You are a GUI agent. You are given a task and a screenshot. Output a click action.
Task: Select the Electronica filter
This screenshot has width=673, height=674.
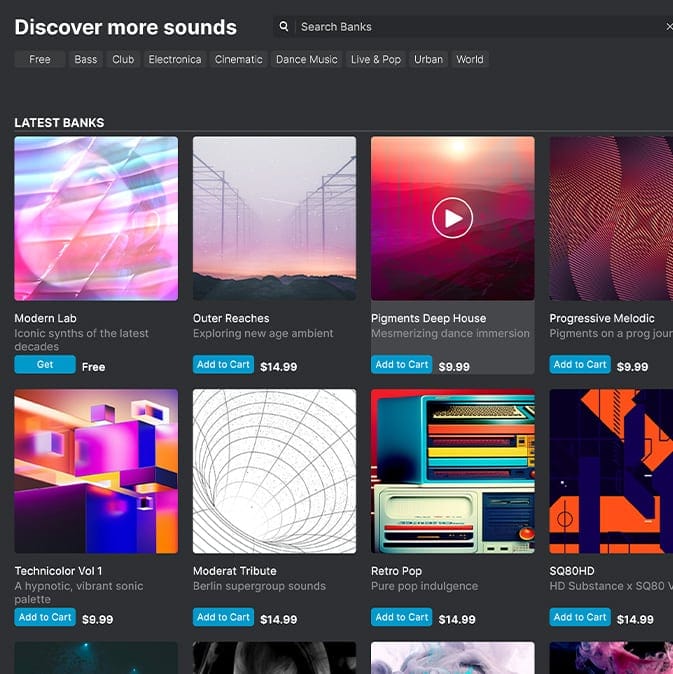[175, 60]
